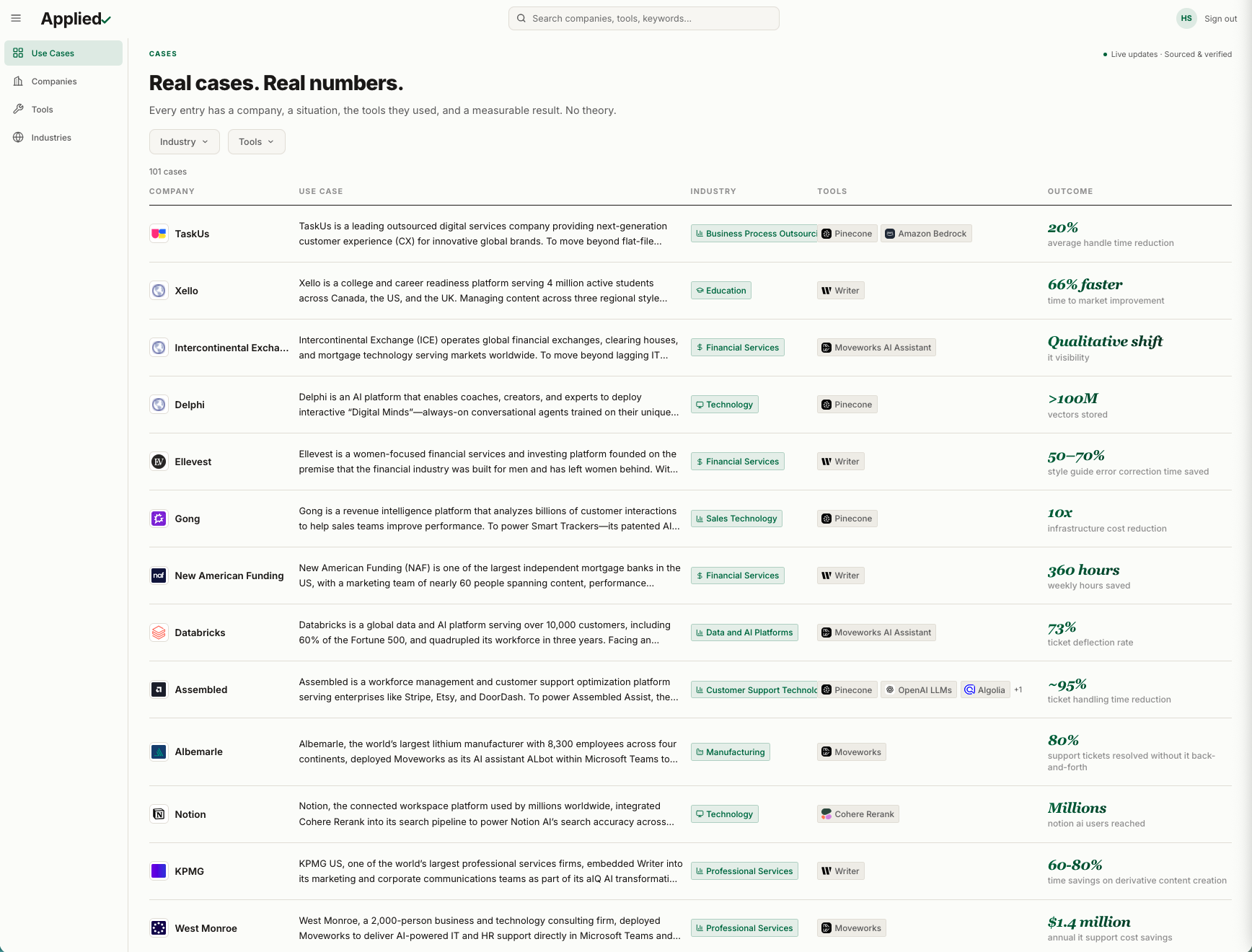Open the Industry filter dropdown

click(184, 142)
